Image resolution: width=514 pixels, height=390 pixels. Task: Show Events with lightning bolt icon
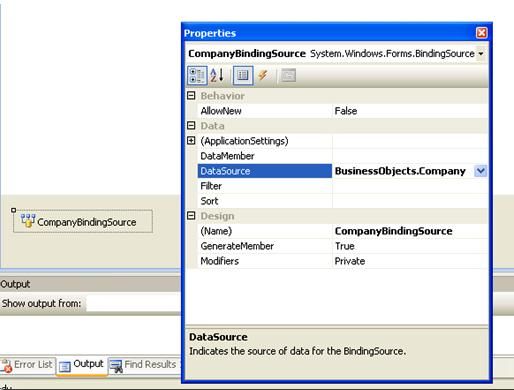tap(263, 75)
